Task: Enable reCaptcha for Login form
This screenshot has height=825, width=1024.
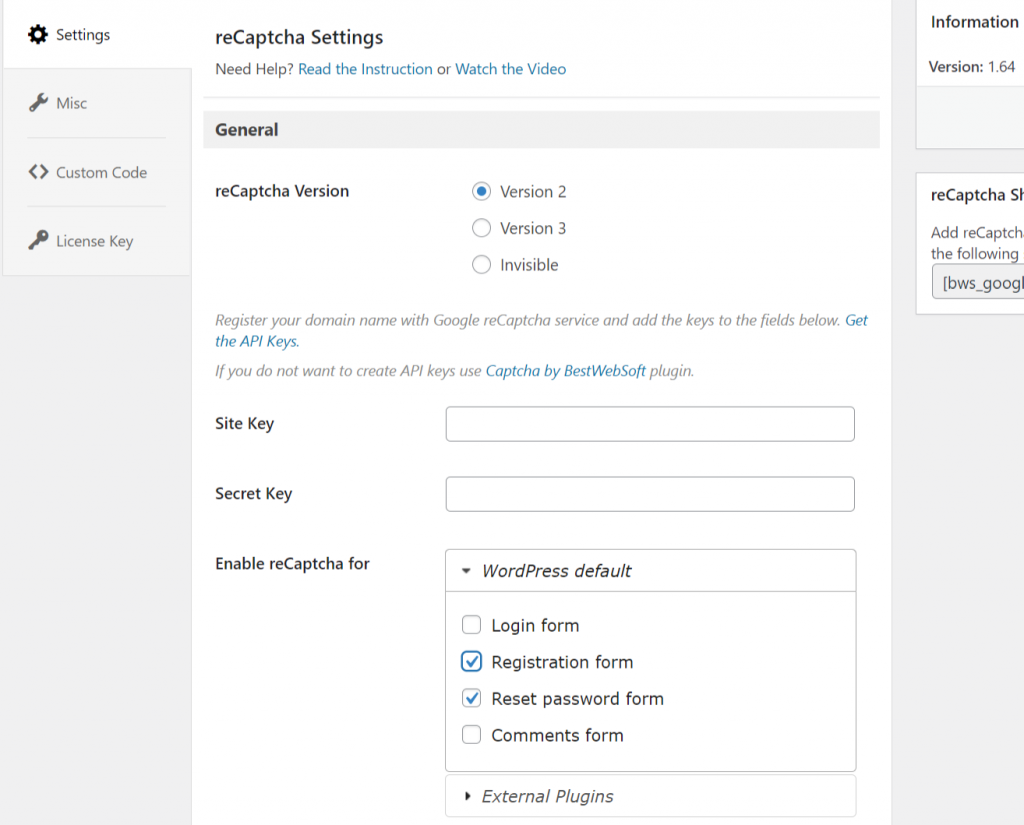Action: pyautogui.click(x=472, y=625)
